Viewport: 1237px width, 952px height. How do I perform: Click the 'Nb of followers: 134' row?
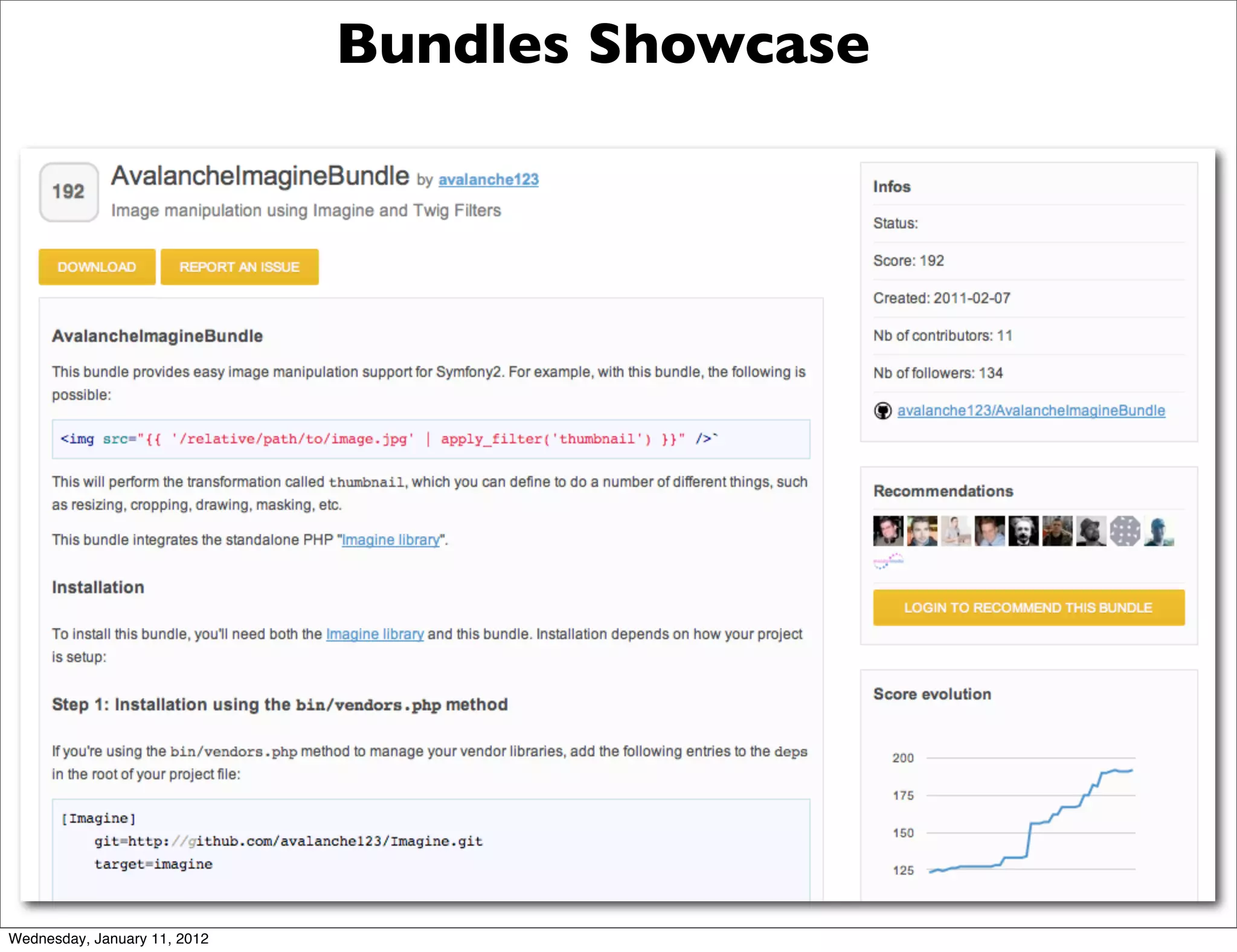point(1029,373)
